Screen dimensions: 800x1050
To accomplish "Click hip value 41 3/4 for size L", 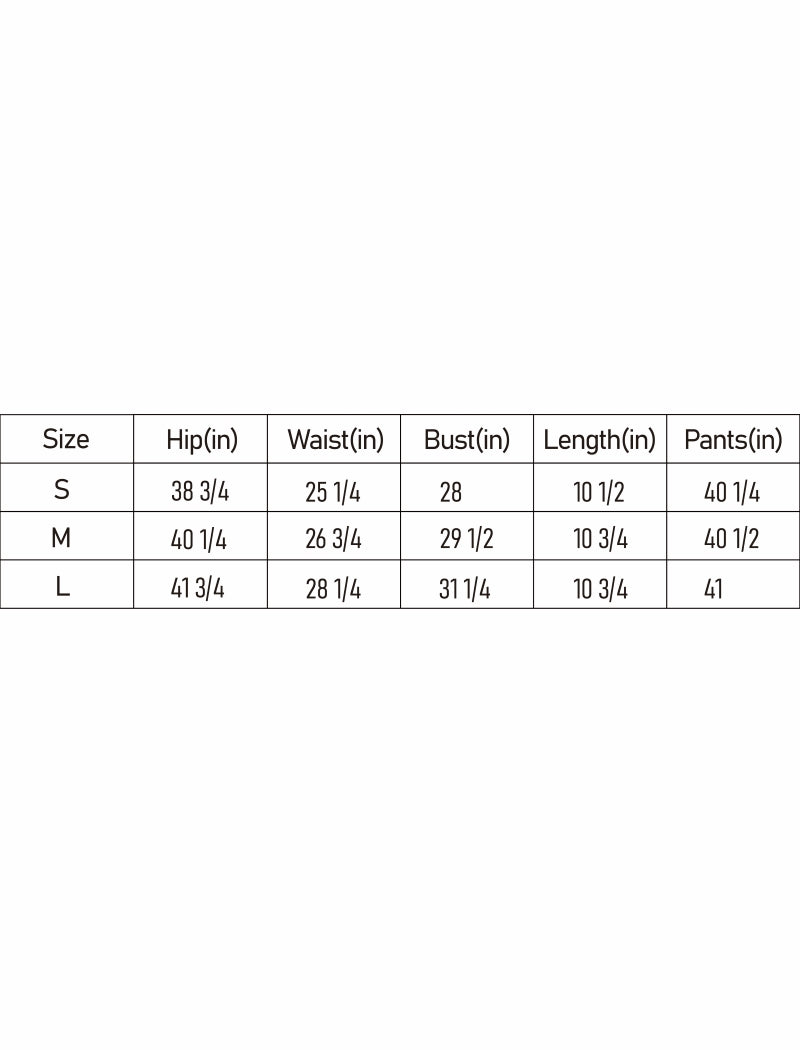I will click(x=198, y=588).
